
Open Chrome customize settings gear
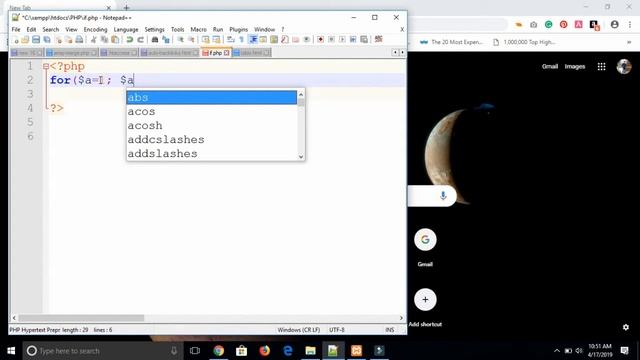tap(626, 327)
